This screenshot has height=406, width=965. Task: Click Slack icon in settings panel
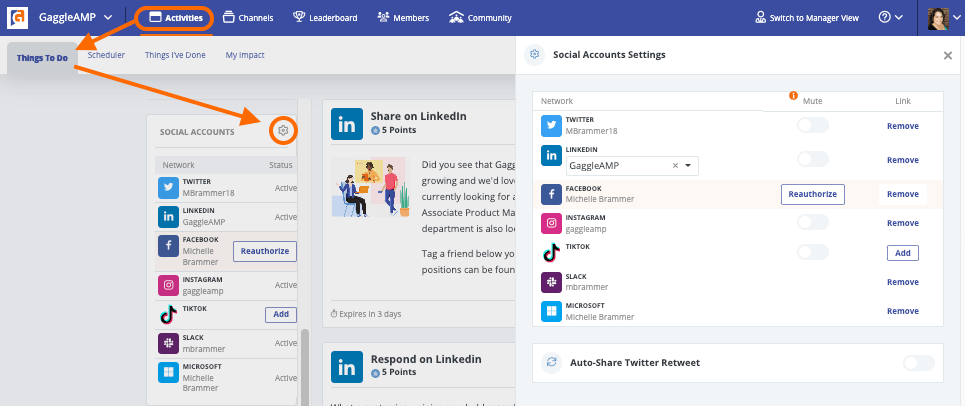[551, 282]
